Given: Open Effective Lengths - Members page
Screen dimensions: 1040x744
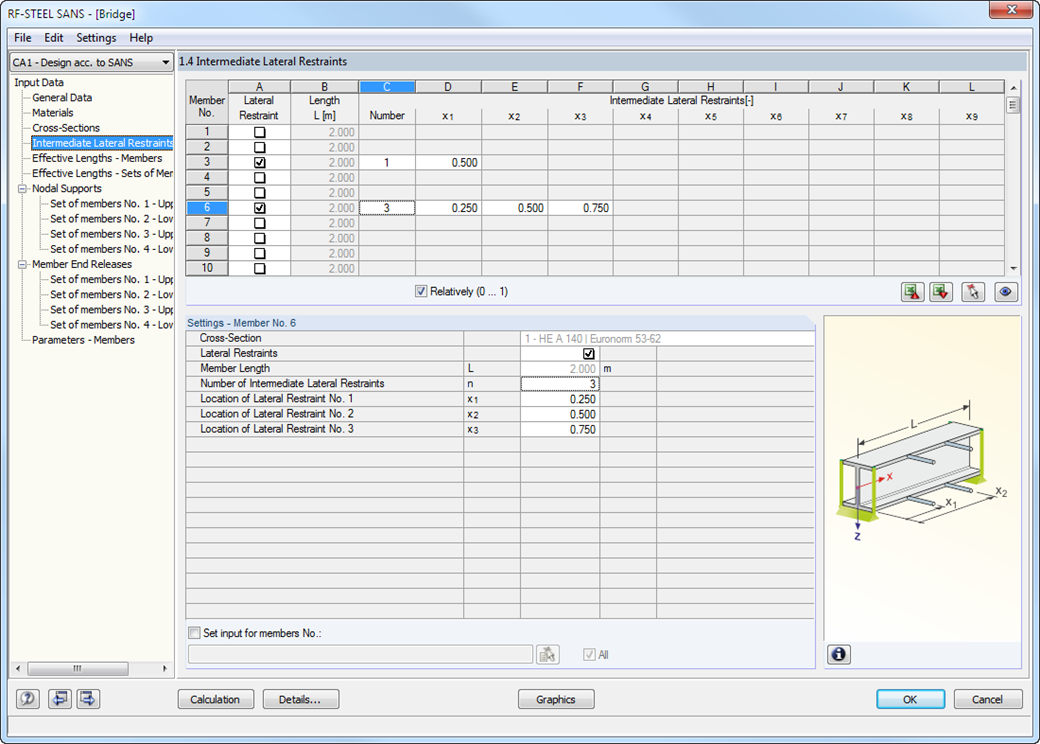Looking at the screenshot, I should click(x=97, y=158).
